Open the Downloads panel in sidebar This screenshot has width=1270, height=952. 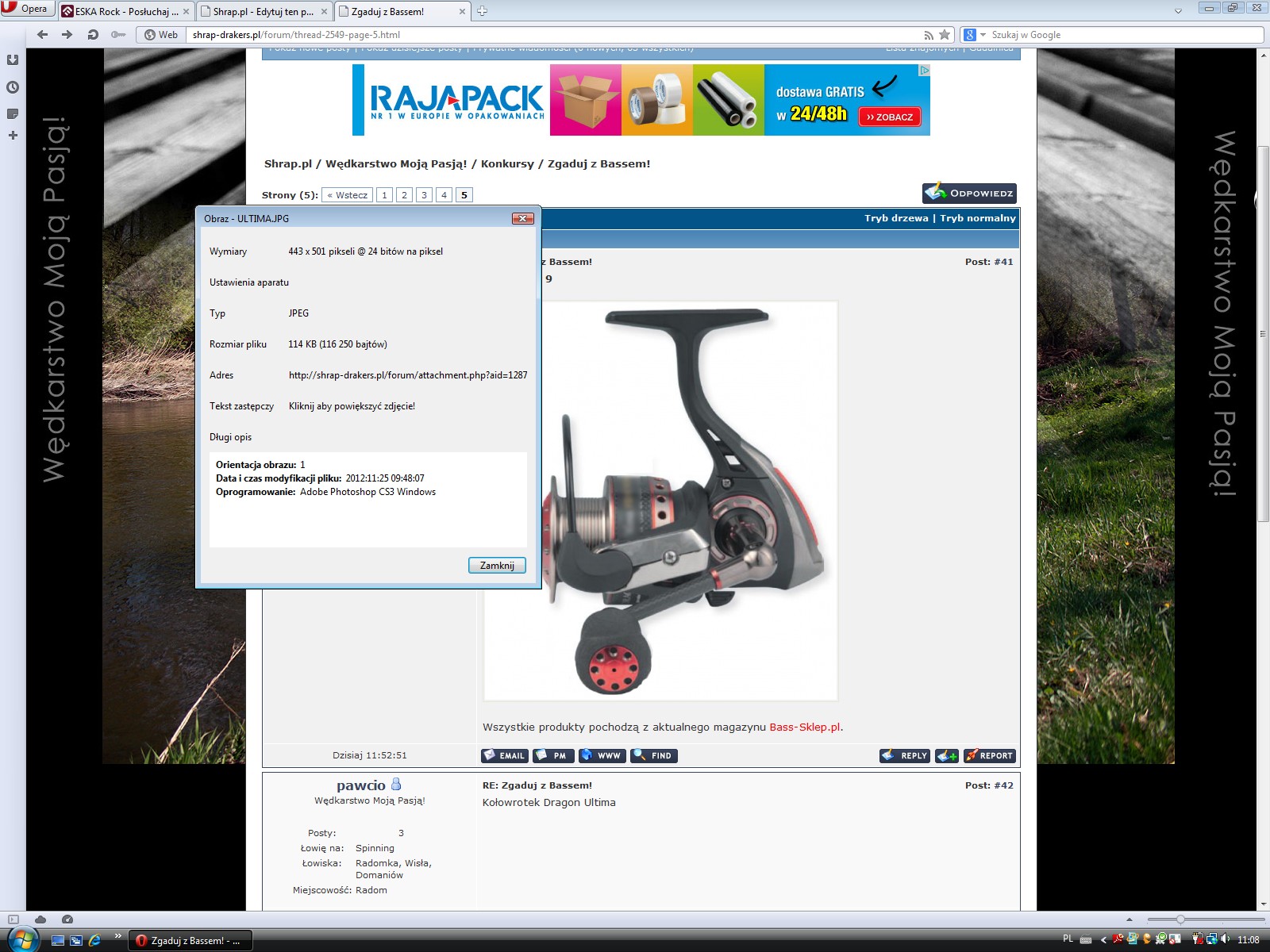pyautogui.click(x=13, y=60)
